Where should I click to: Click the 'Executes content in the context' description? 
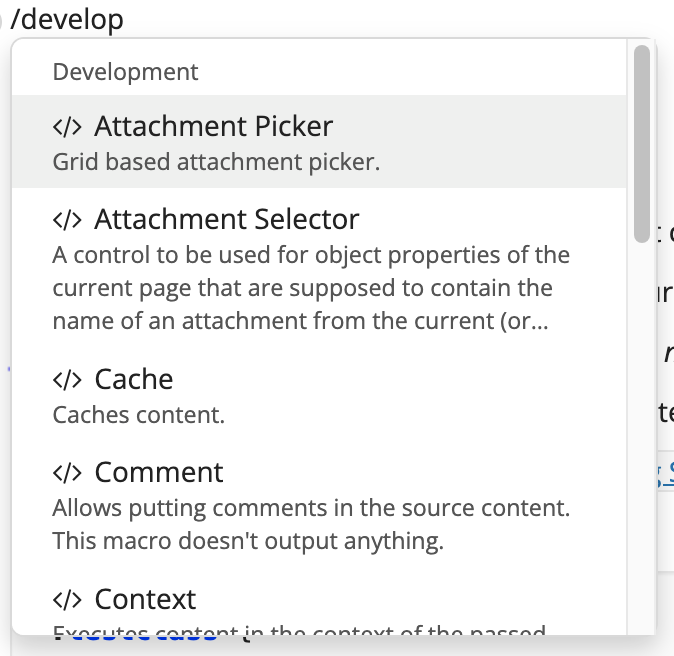tap(299, 632)
